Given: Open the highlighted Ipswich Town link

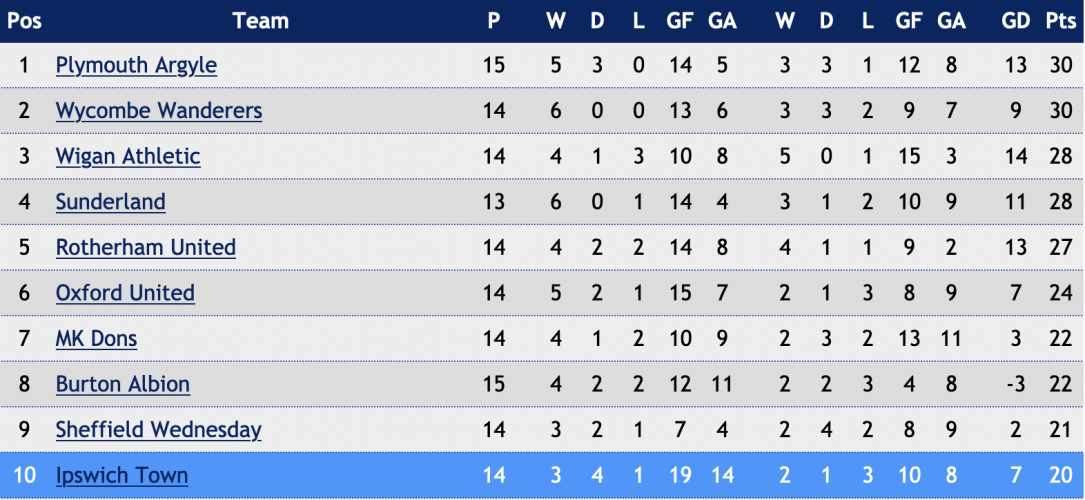Looking at the screenshot, I should tap(122, 476).
